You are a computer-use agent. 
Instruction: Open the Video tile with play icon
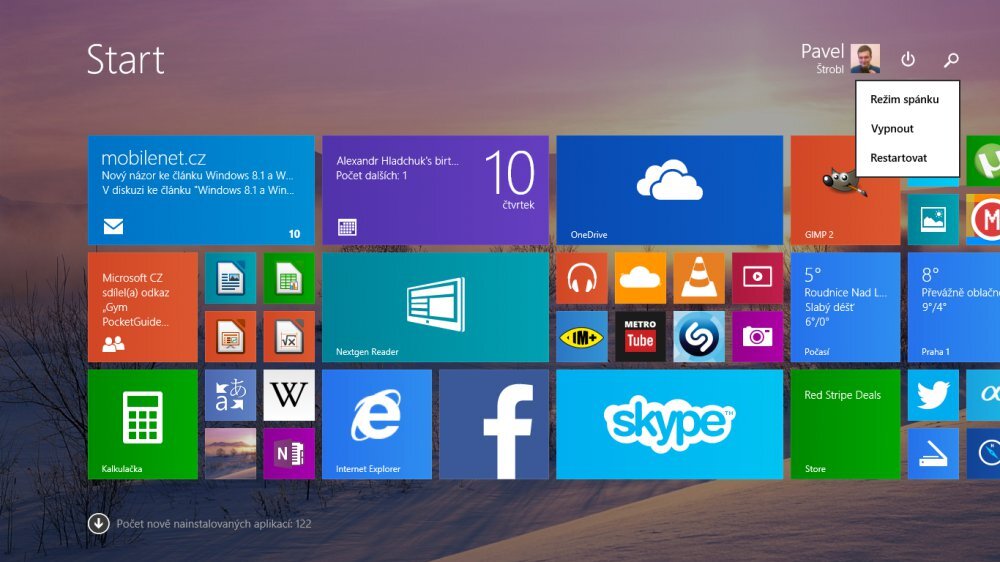(x=757, y=278)
